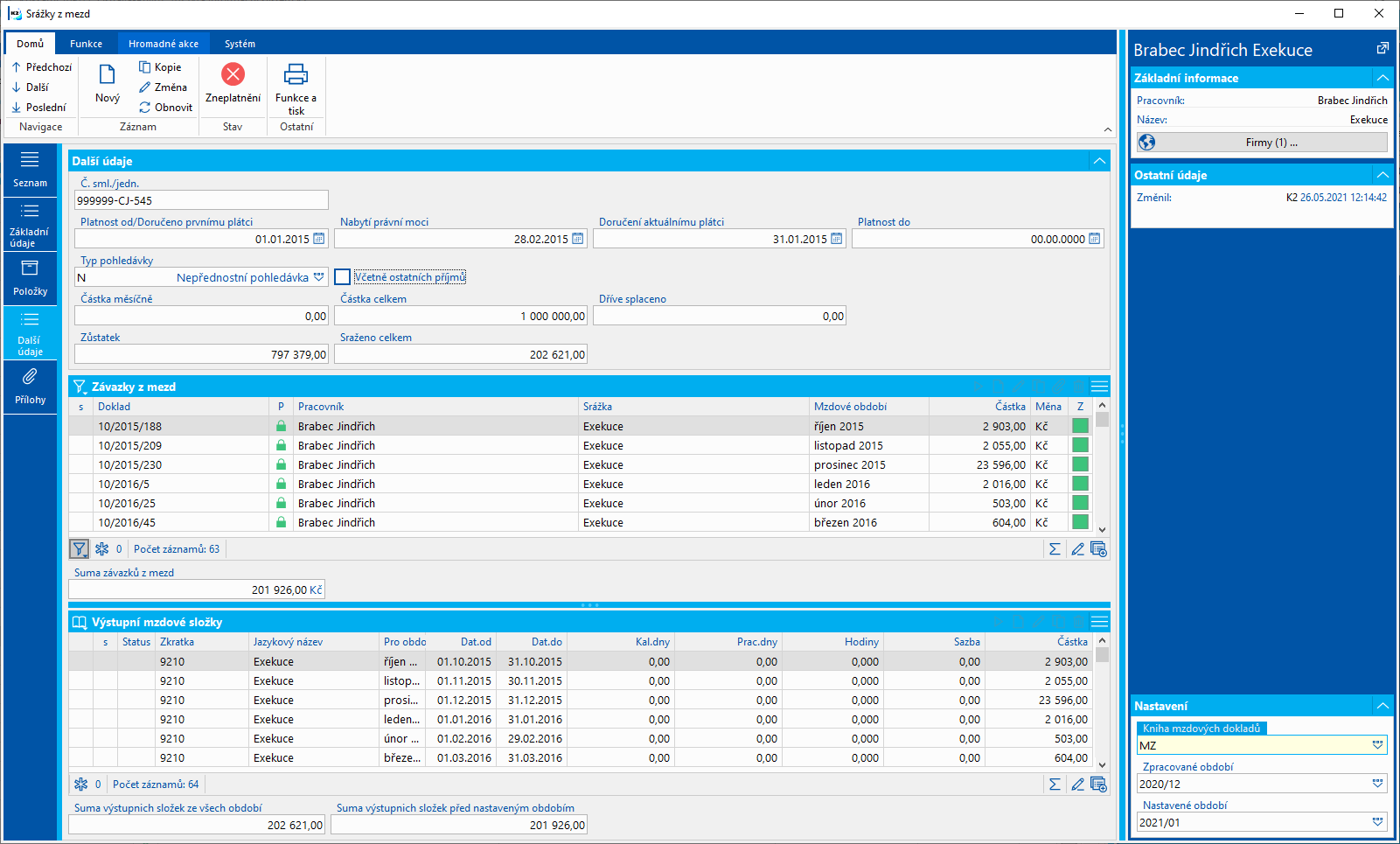The height and width of the screenshot is (844, 1400).
Task: Open Funkce a tisk printer icon
Action: [296, 74]
